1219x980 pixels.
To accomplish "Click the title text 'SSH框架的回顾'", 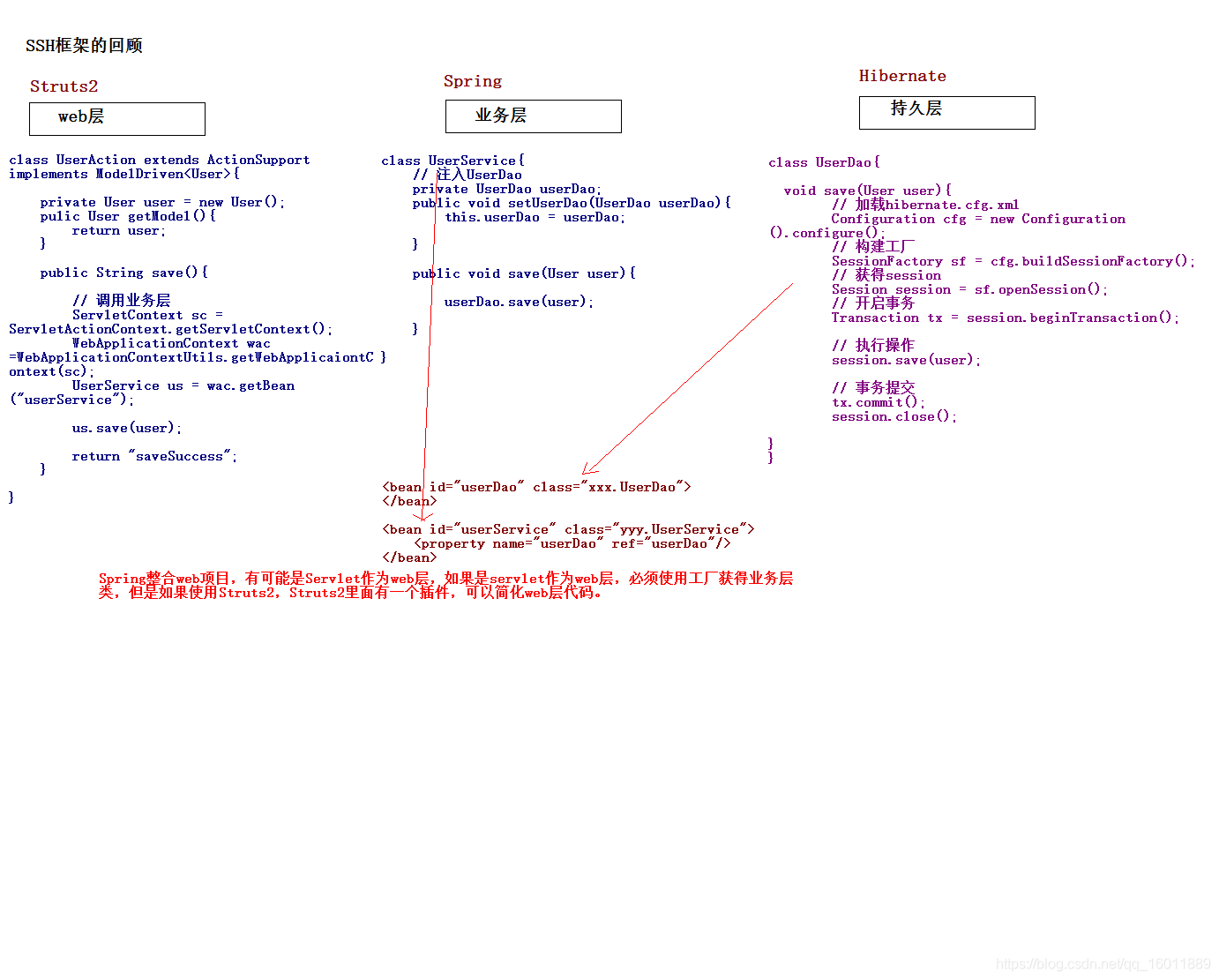I will pyautogui.click(x=84, y=46).
